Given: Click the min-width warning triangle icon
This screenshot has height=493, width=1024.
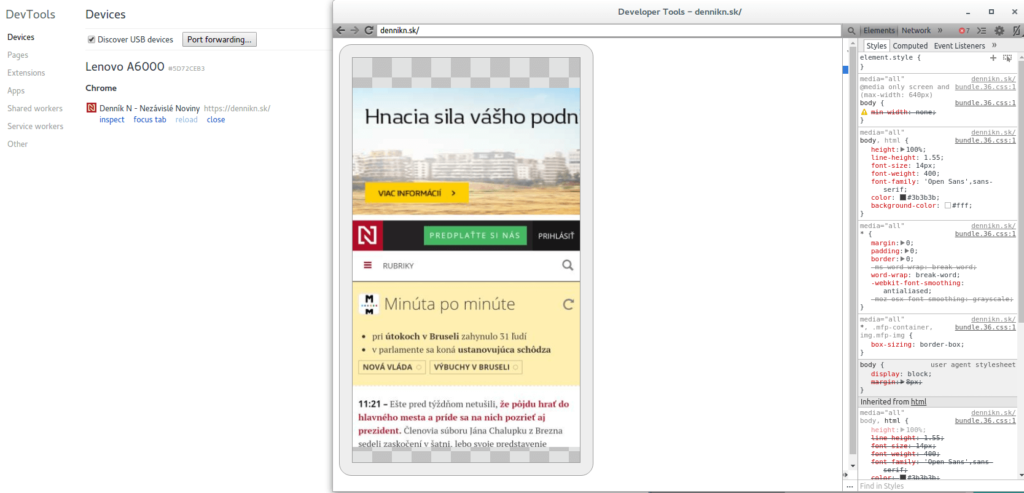Looking at the screenshot, I should click(x=864, y=112).
